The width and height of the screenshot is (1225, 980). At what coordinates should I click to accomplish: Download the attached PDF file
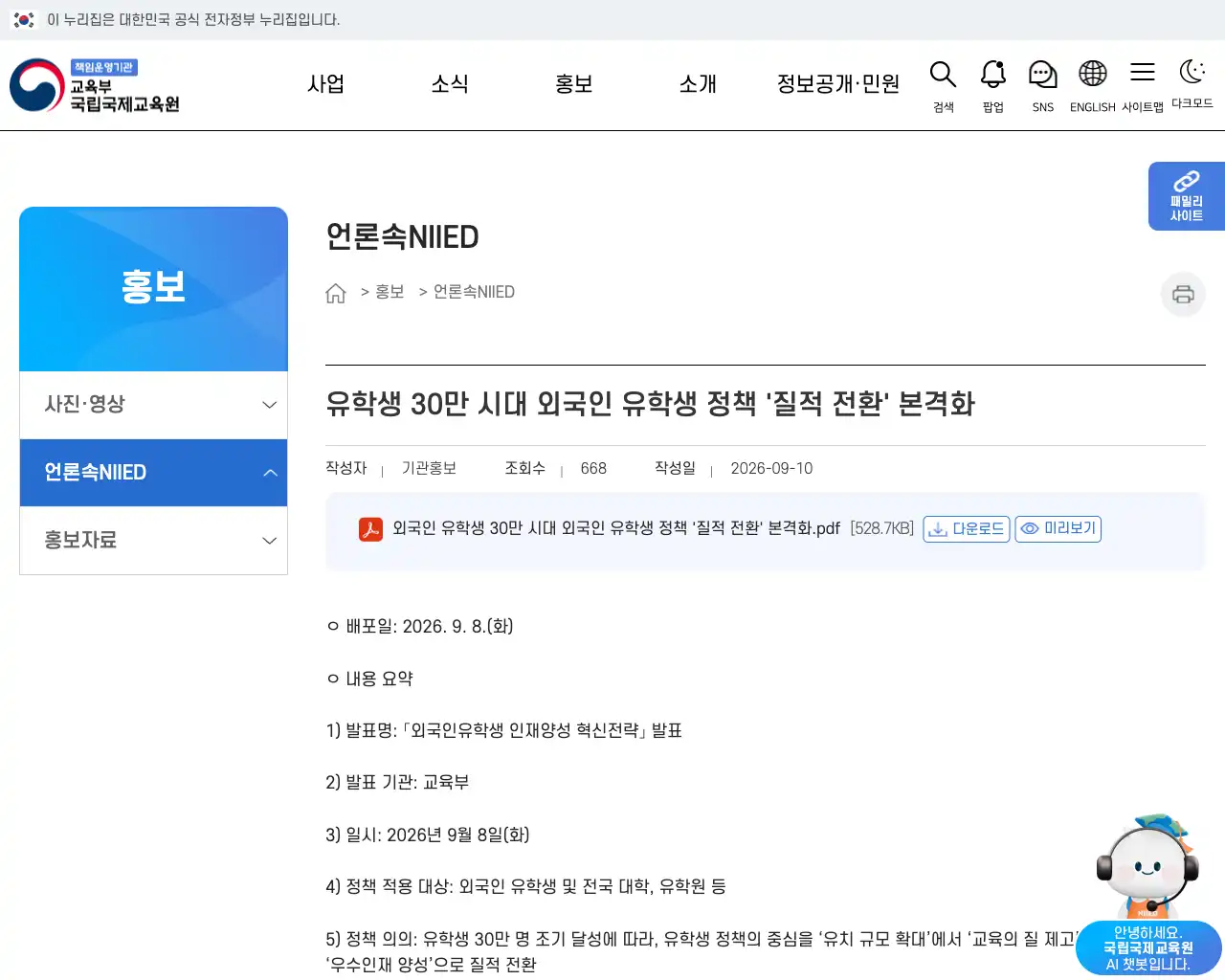[966, 529]
